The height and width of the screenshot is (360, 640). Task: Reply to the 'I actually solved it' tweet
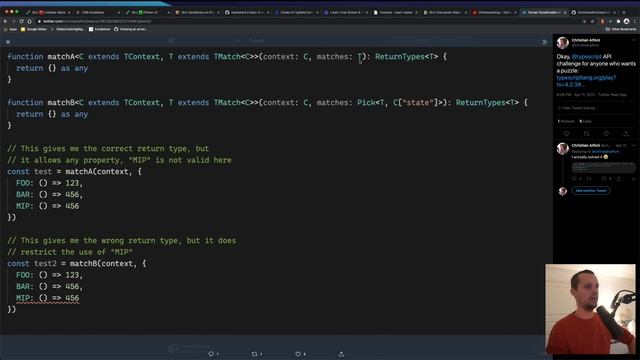pos(574,178)
